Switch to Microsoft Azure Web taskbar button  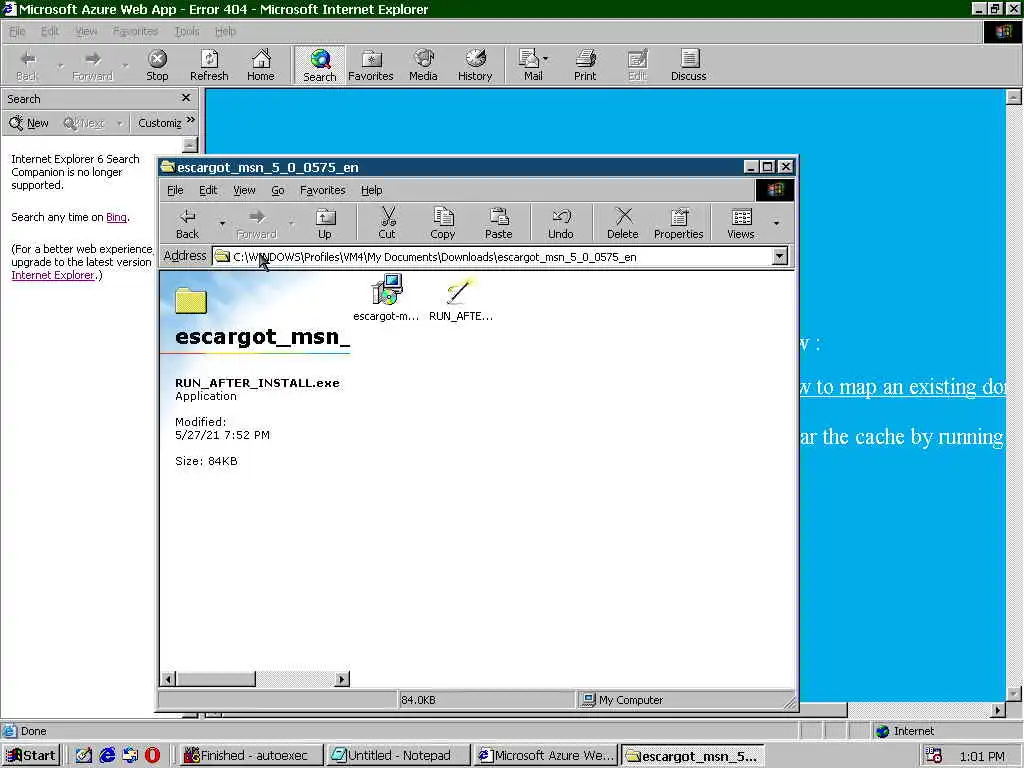[x=546, y=756]
